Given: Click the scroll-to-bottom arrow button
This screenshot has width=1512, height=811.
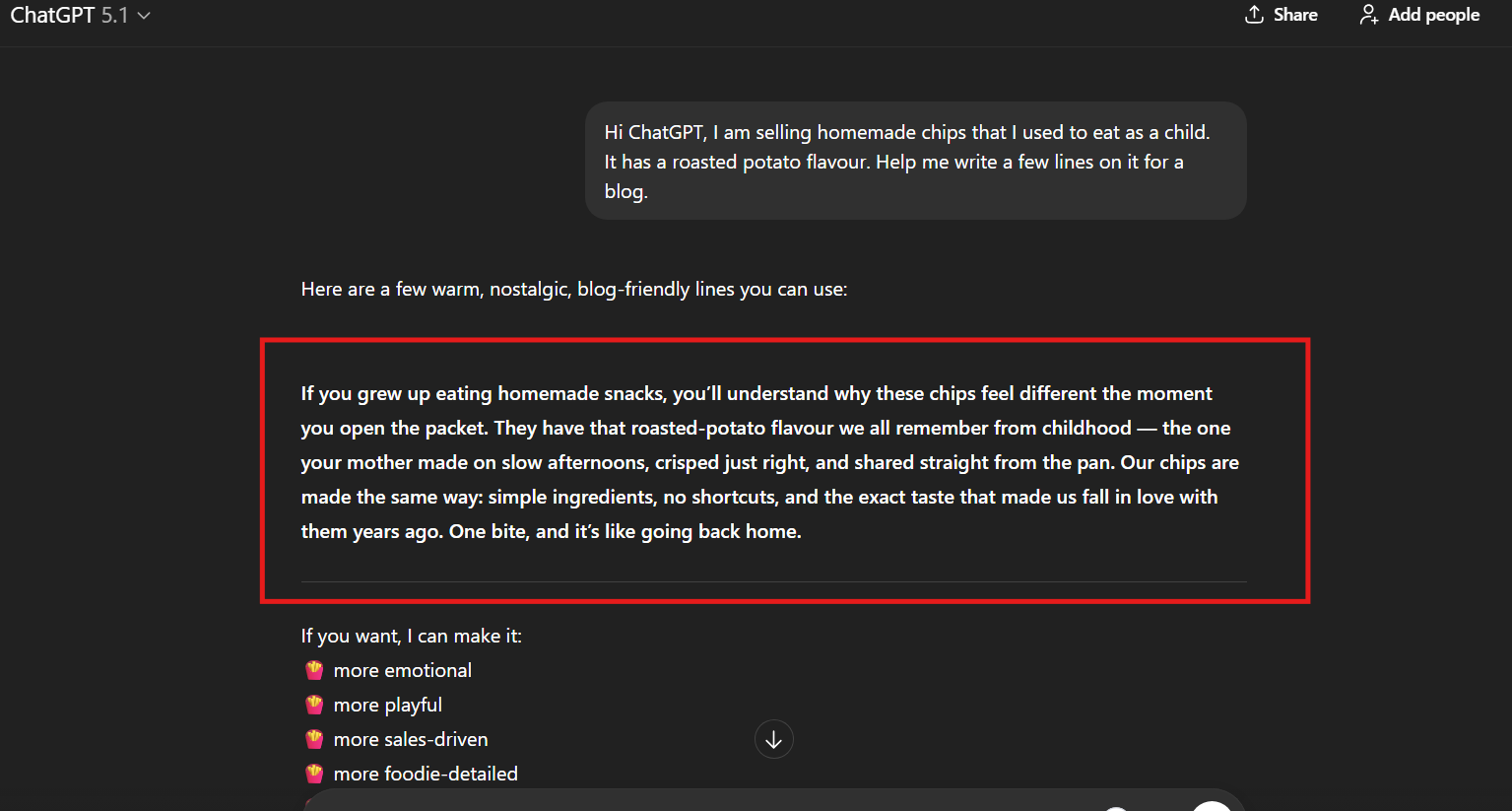Looking at the screenshot, I should coord(773,740).
